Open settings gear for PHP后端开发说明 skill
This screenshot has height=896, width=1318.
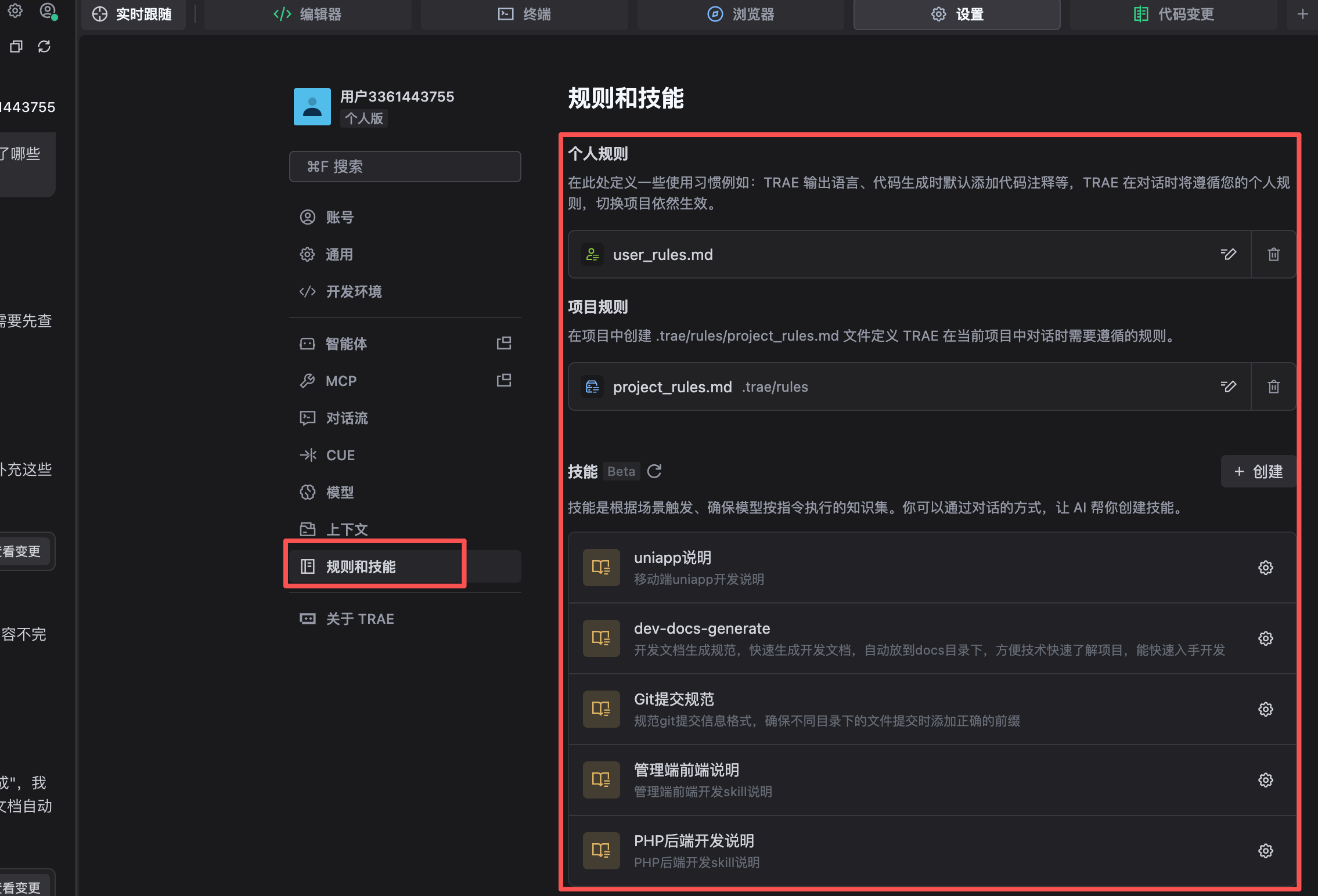[x=1266, y=851]
